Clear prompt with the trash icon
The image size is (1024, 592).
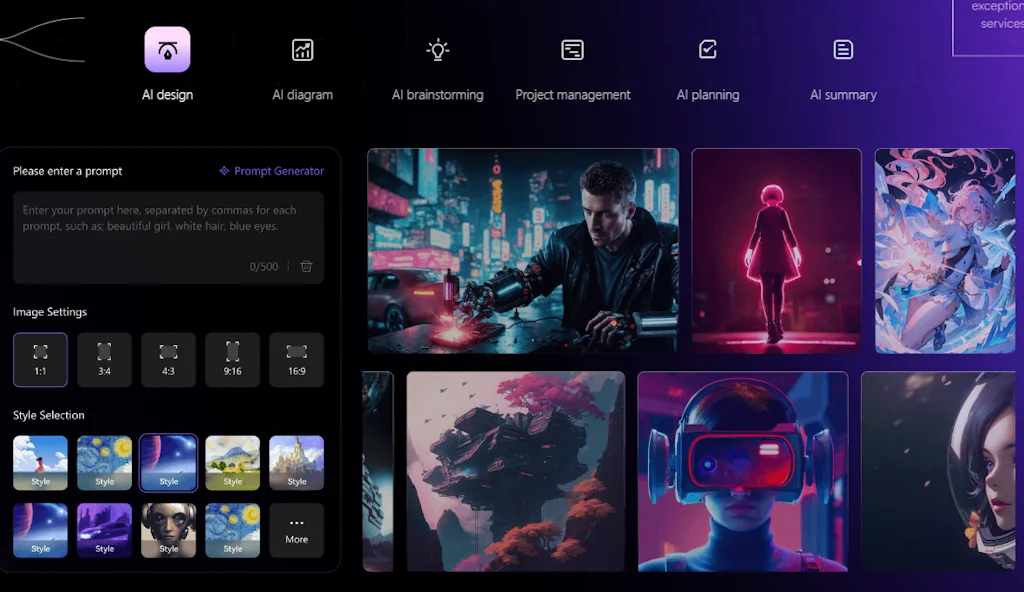click(x=306, y=266)
